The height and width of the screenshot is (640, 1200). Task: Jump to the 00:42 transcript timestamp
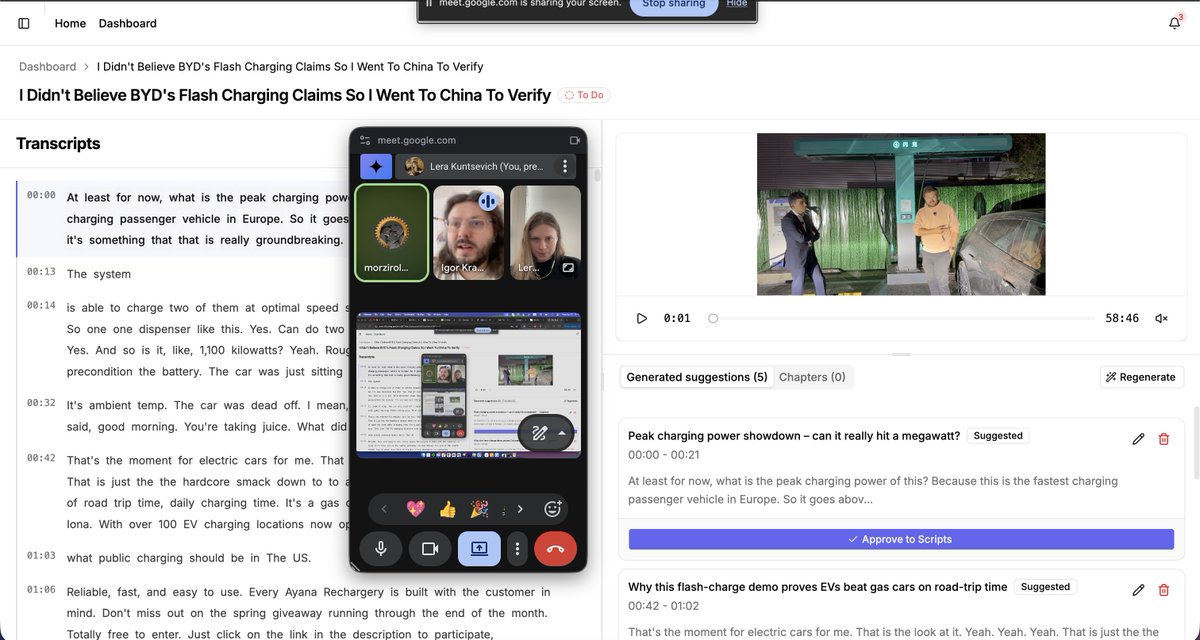click(41, 458)
